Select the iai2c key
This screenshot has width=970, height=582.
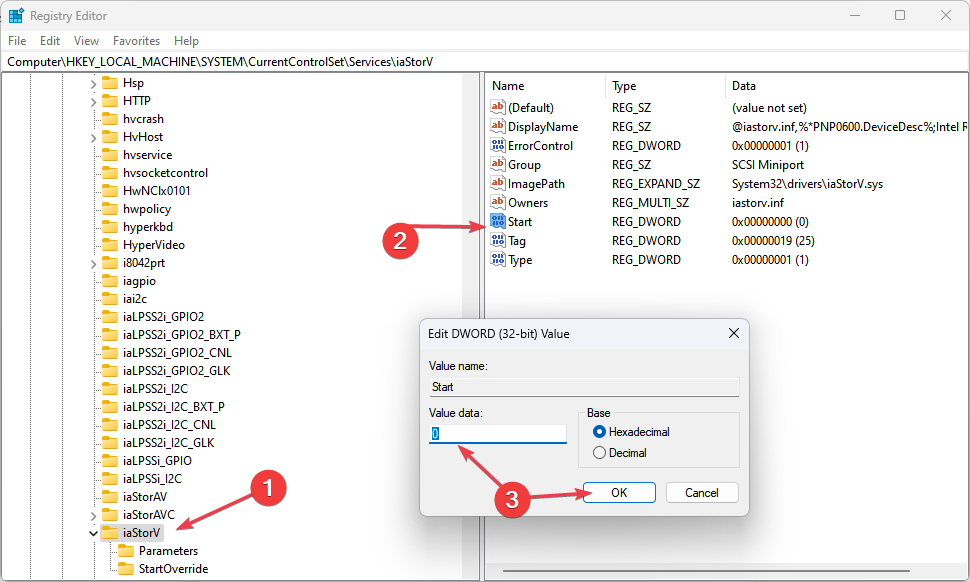[135, 299]
